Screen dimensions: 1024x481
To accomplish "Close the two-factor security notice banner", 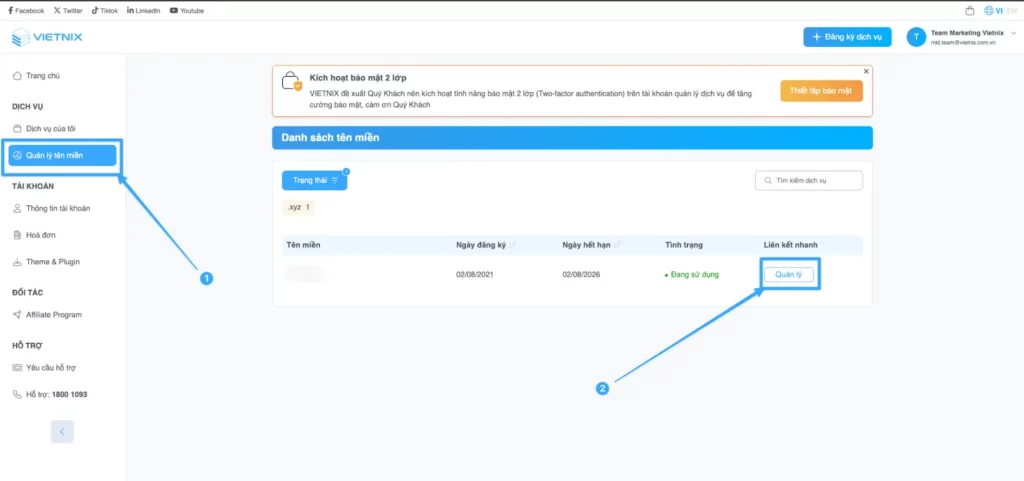I will click(866, 71).
